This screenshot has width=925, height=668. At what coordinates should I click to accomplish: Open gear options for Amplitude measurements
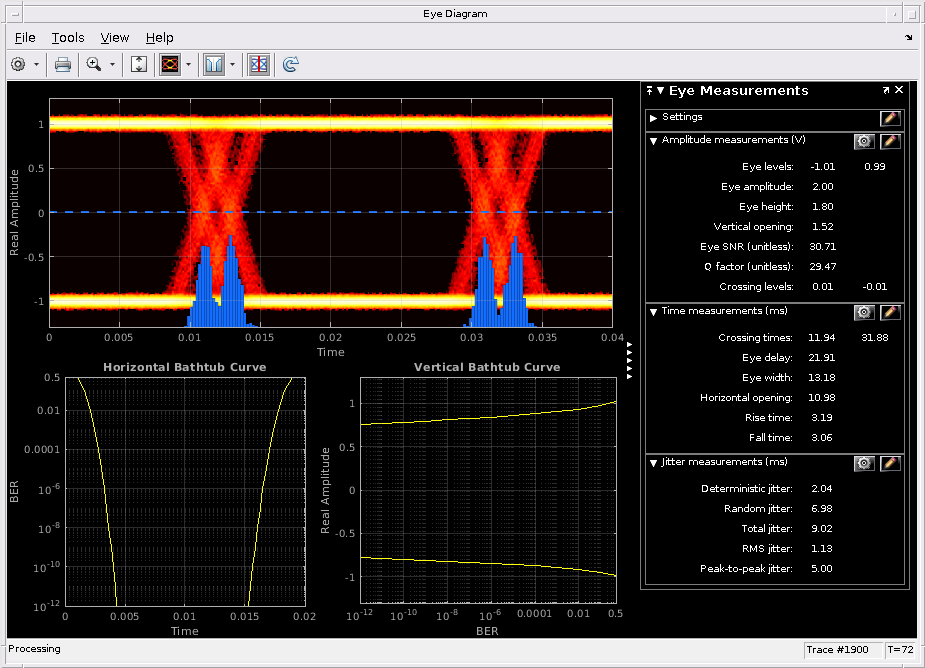(x=864, y=141)
